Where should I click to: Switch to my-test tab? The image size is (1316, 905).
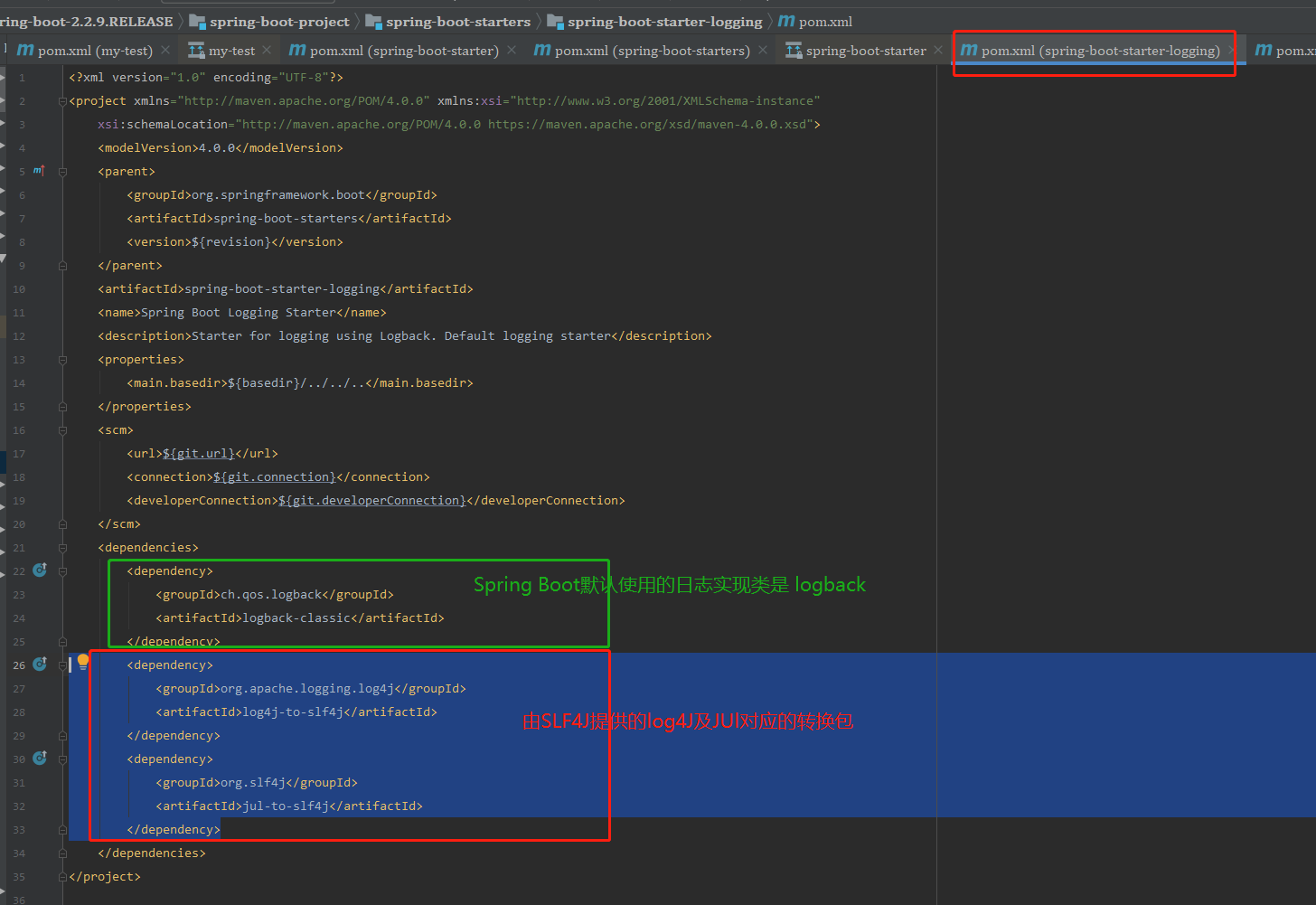point(231,51)
